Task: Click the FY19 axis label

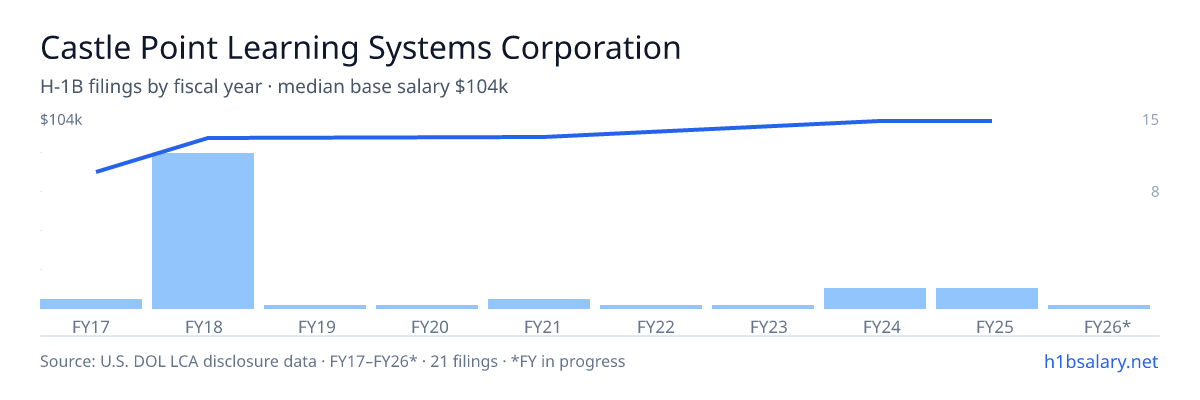Action: 315,326
